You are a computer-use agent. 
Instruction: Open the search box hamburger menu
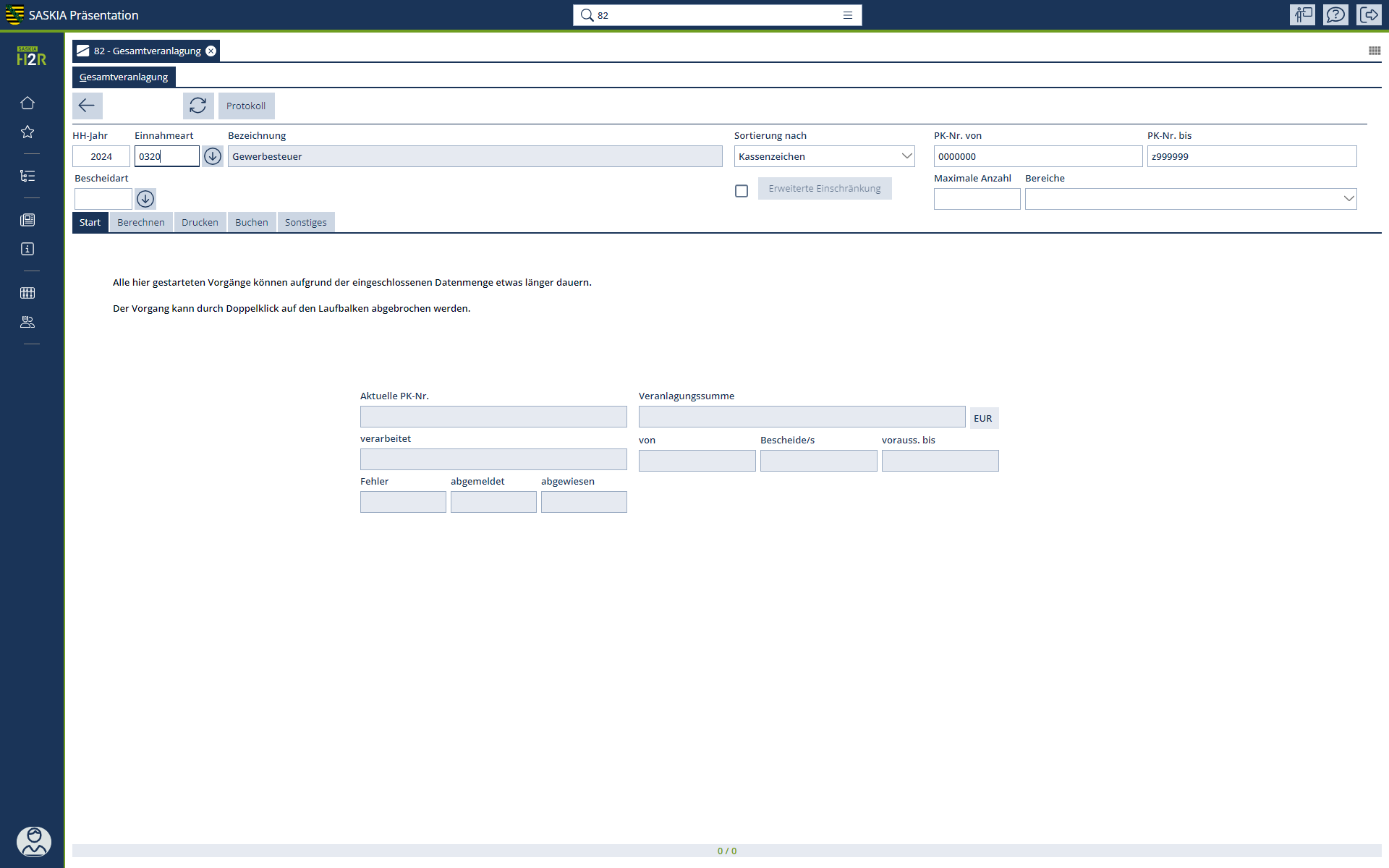pyautogui.click(x=848, y=15)
